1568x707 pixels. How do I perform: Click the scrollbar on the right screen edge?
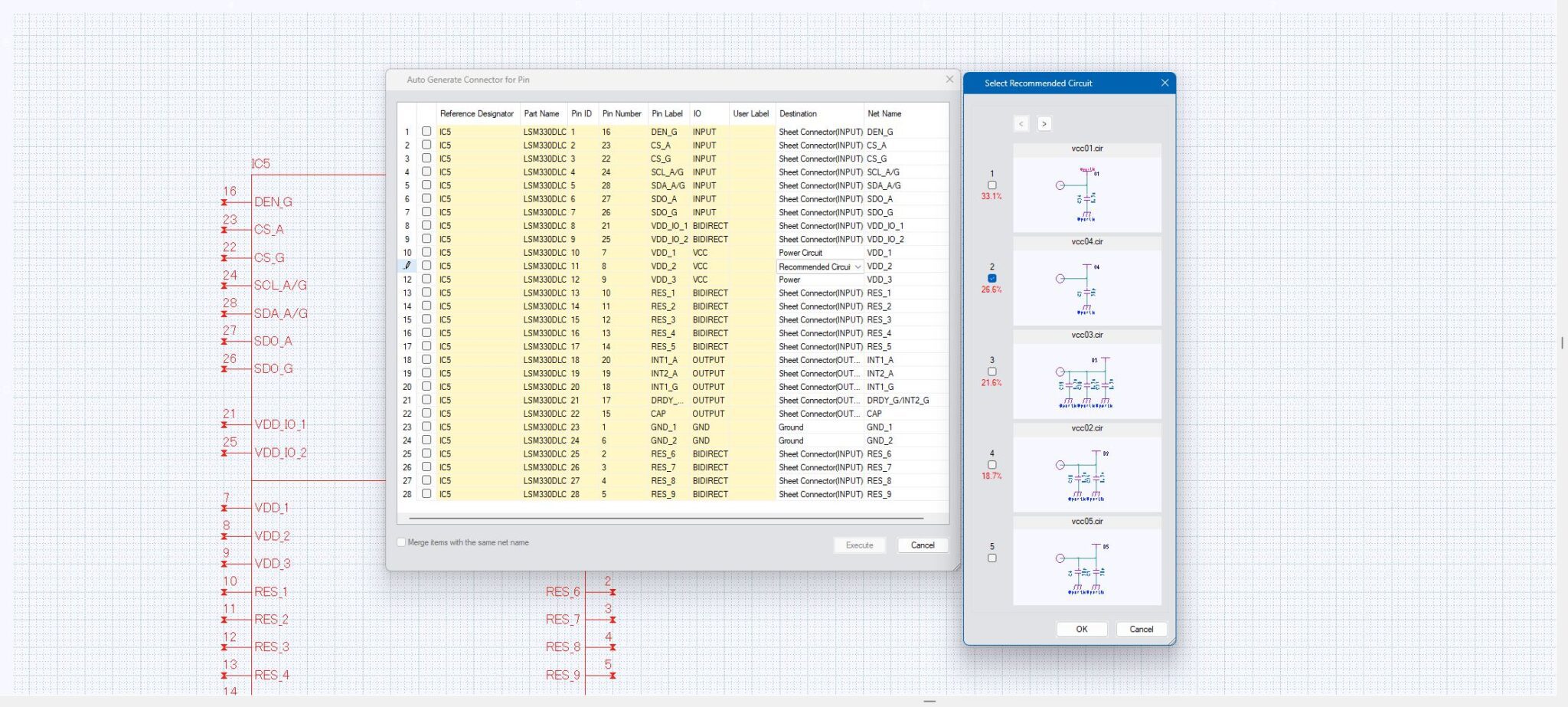(x=1562, y=342)
